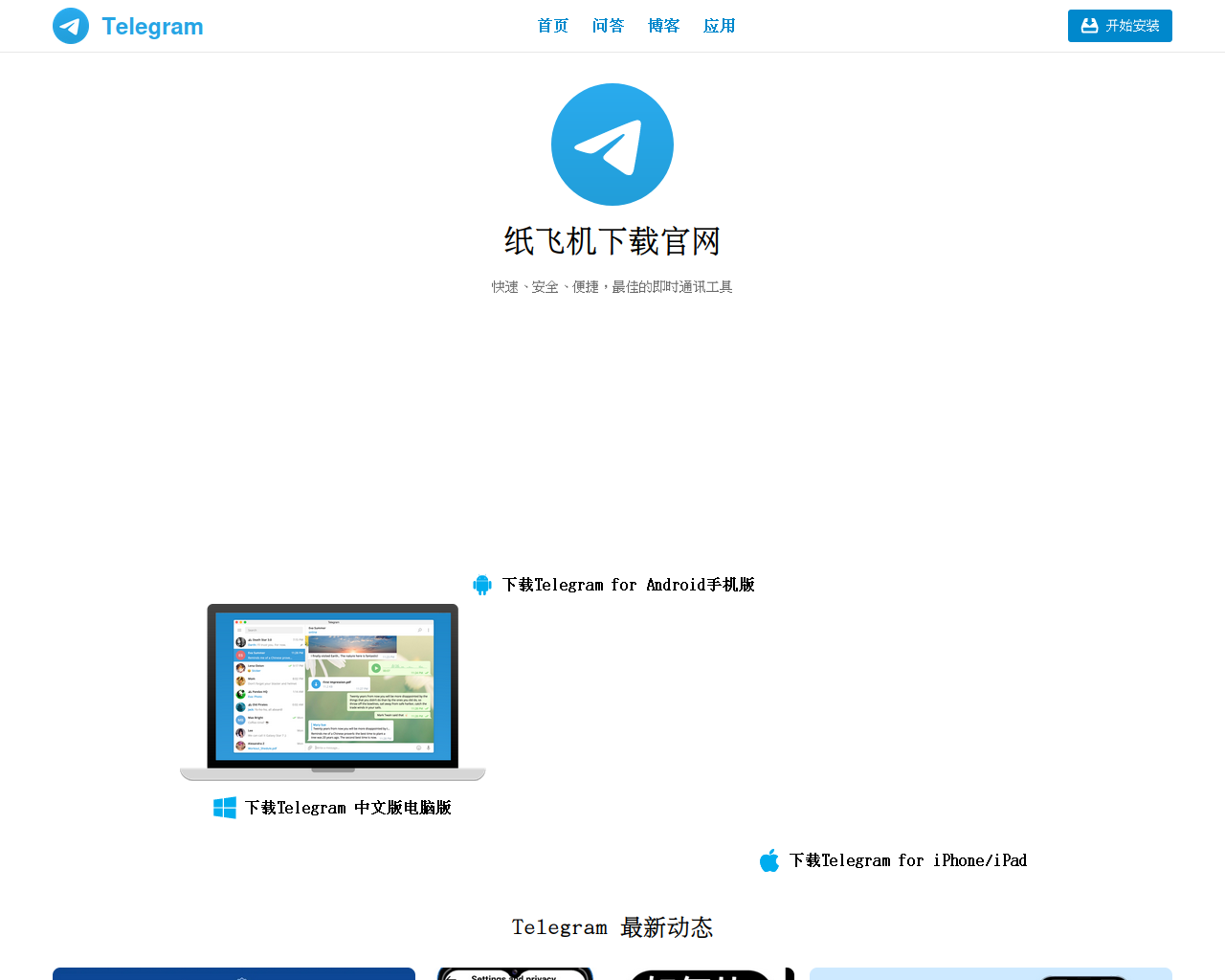Screen dimensions: 1225x980
Task: Open the 首页 navigation item
Action: 553,26
